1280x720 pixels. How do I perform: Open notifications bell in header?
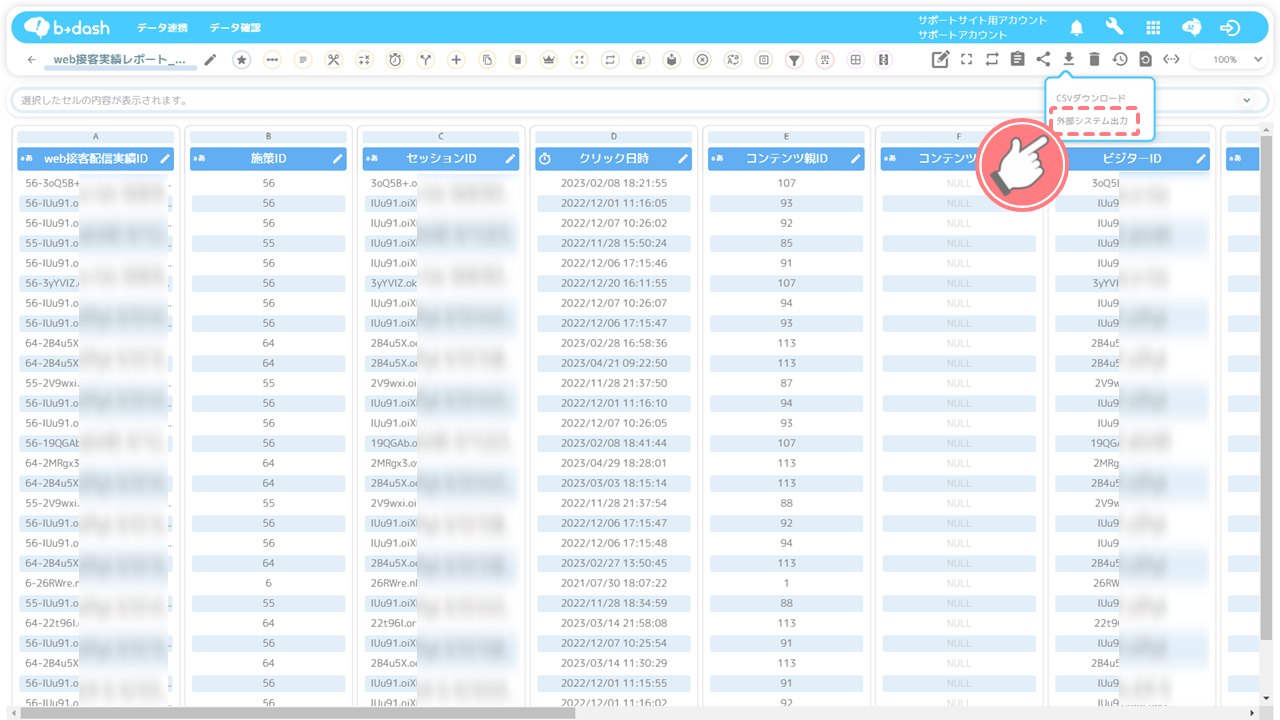[1077, 28]
